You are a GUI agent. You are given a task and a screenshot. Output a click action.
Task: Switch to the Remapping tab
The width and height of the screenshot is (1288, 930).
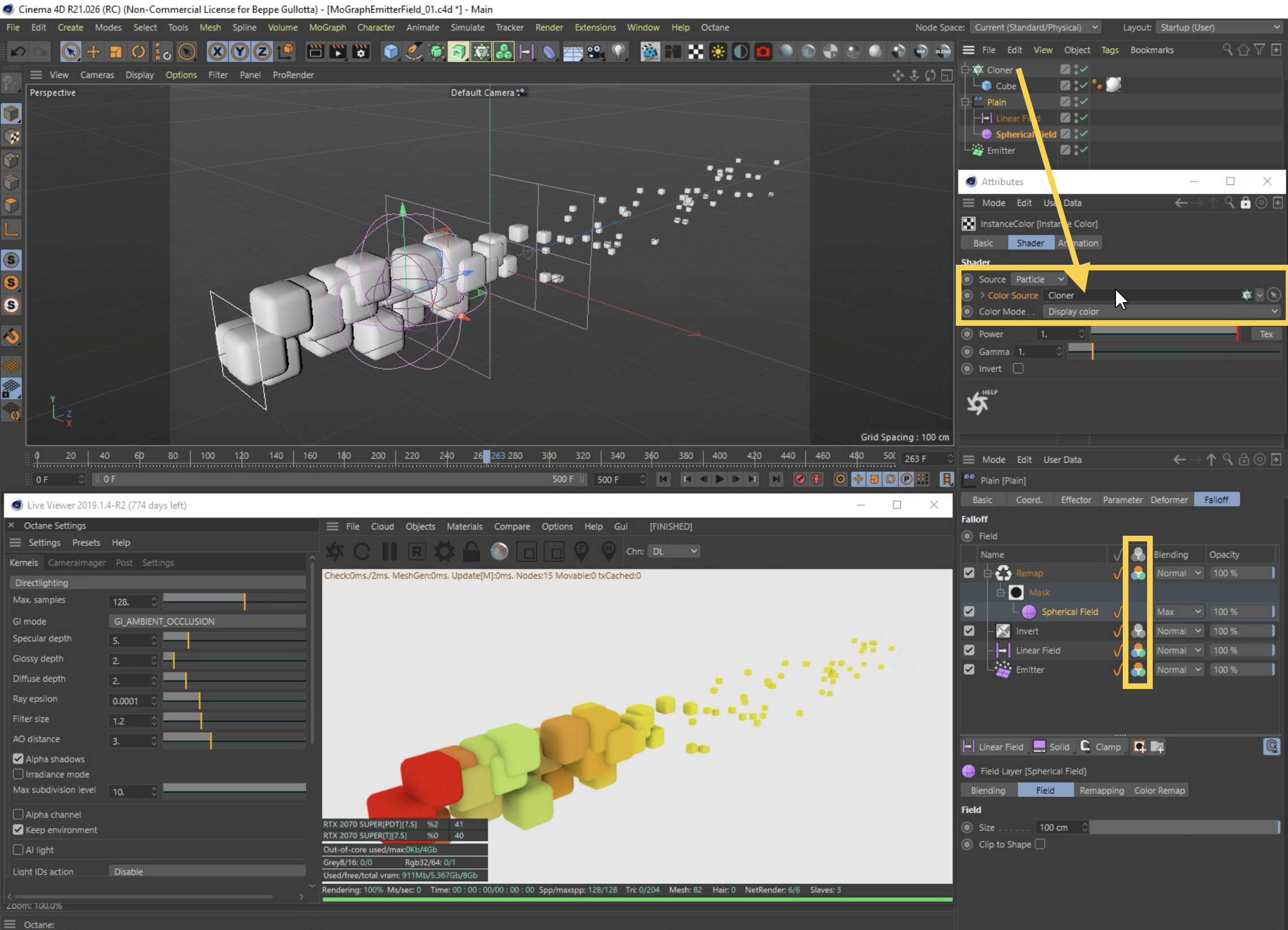[1101, 790]
